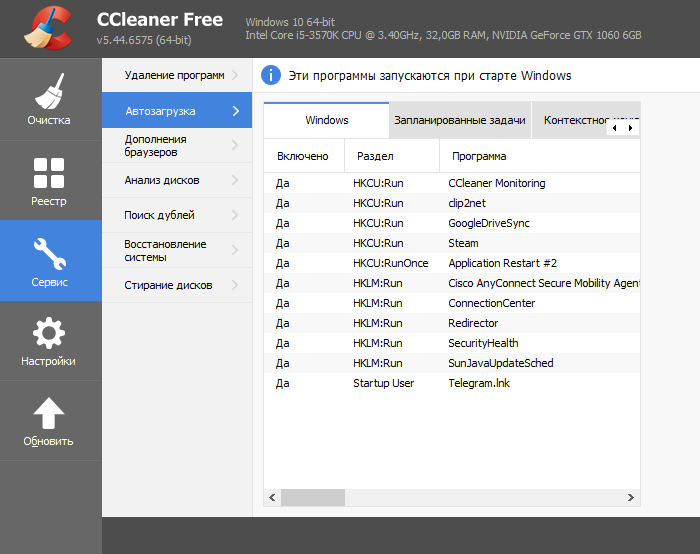The image size is (700, 554).
Task: Select the Сервис wrench section
Action: [x=49, y=261]
